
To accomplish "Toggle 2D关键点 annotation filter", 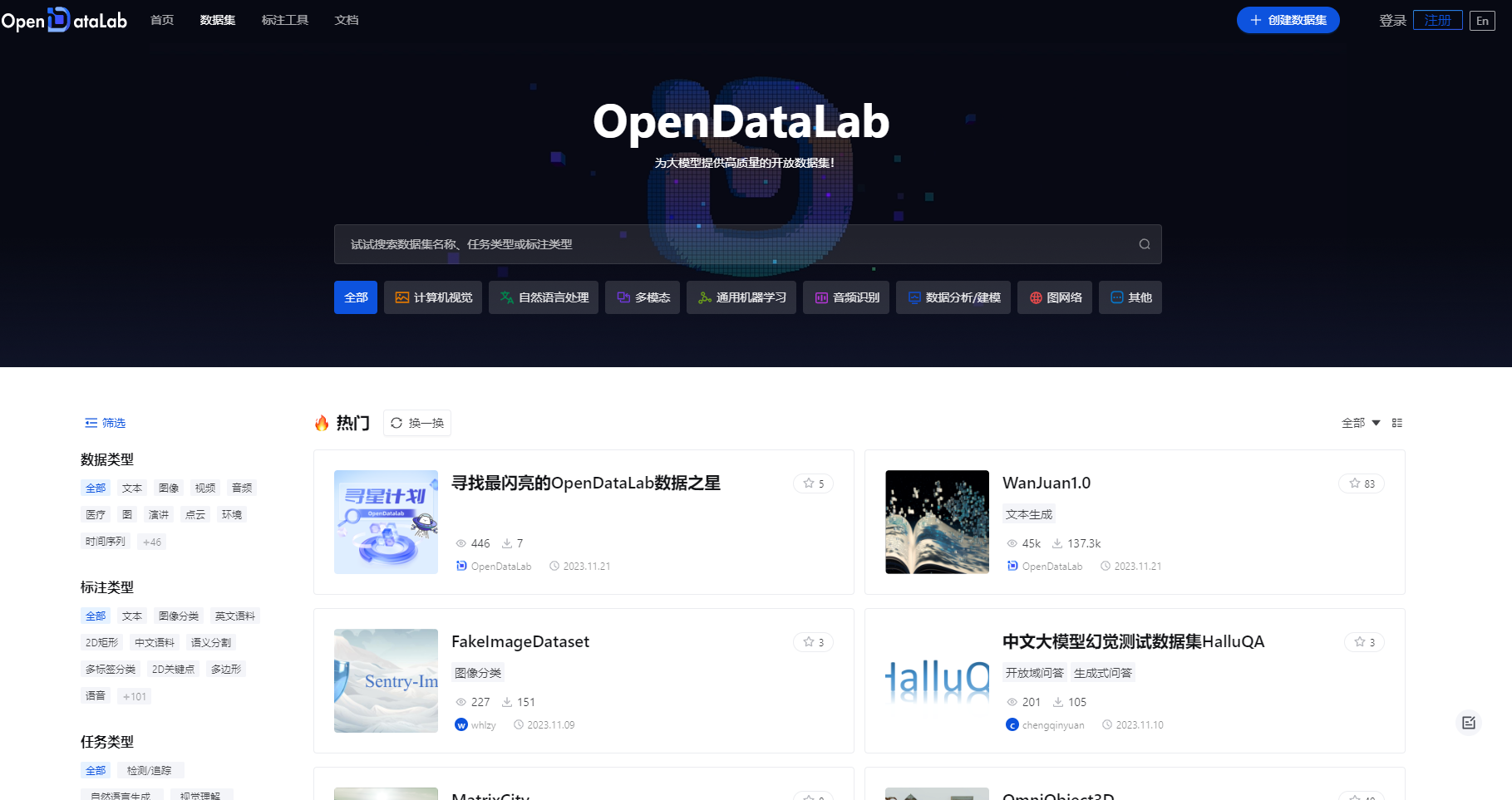I will coord(173,669).
